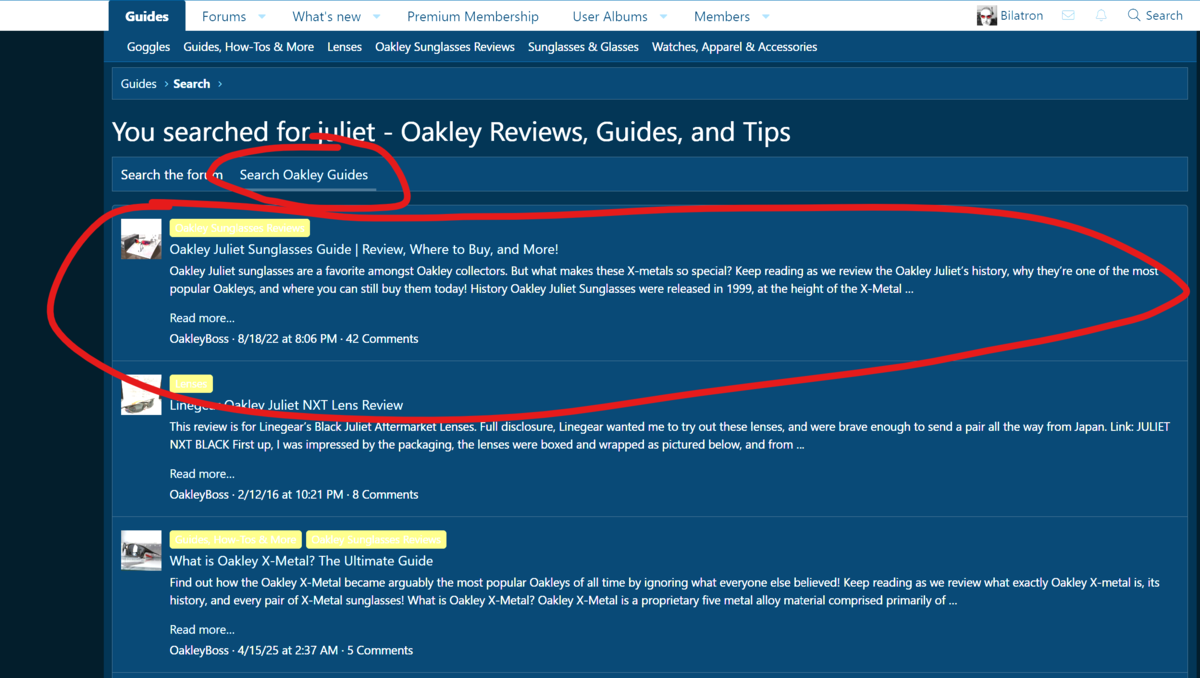Expand the Members dropdown arrow
The image size is (1200, 678).
[x=766, y=16]
